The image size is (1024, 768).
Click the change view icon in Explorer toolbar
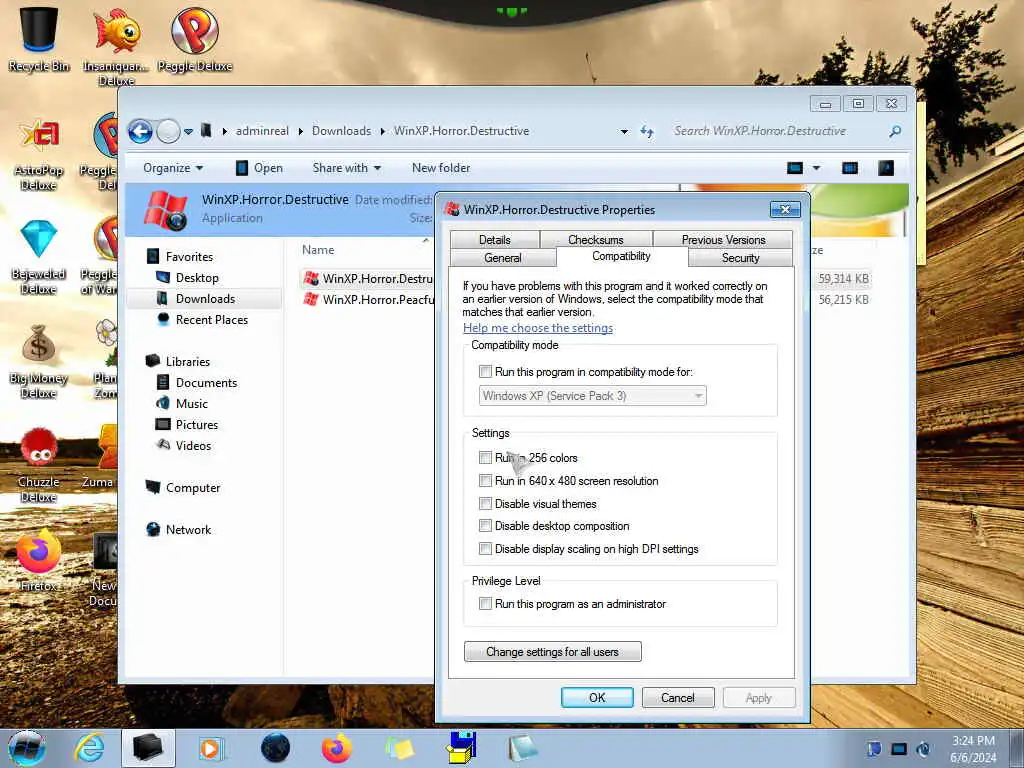coord(795,168)
